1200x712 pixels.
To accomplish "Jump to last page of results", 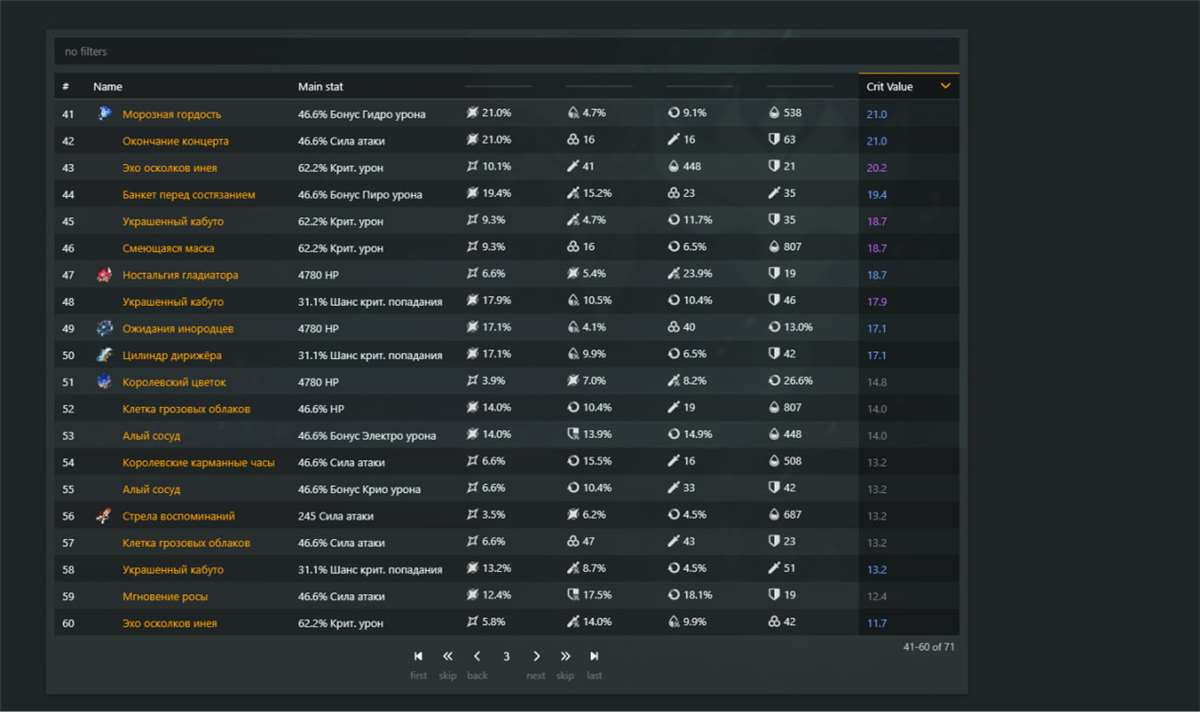I will 594,656.
